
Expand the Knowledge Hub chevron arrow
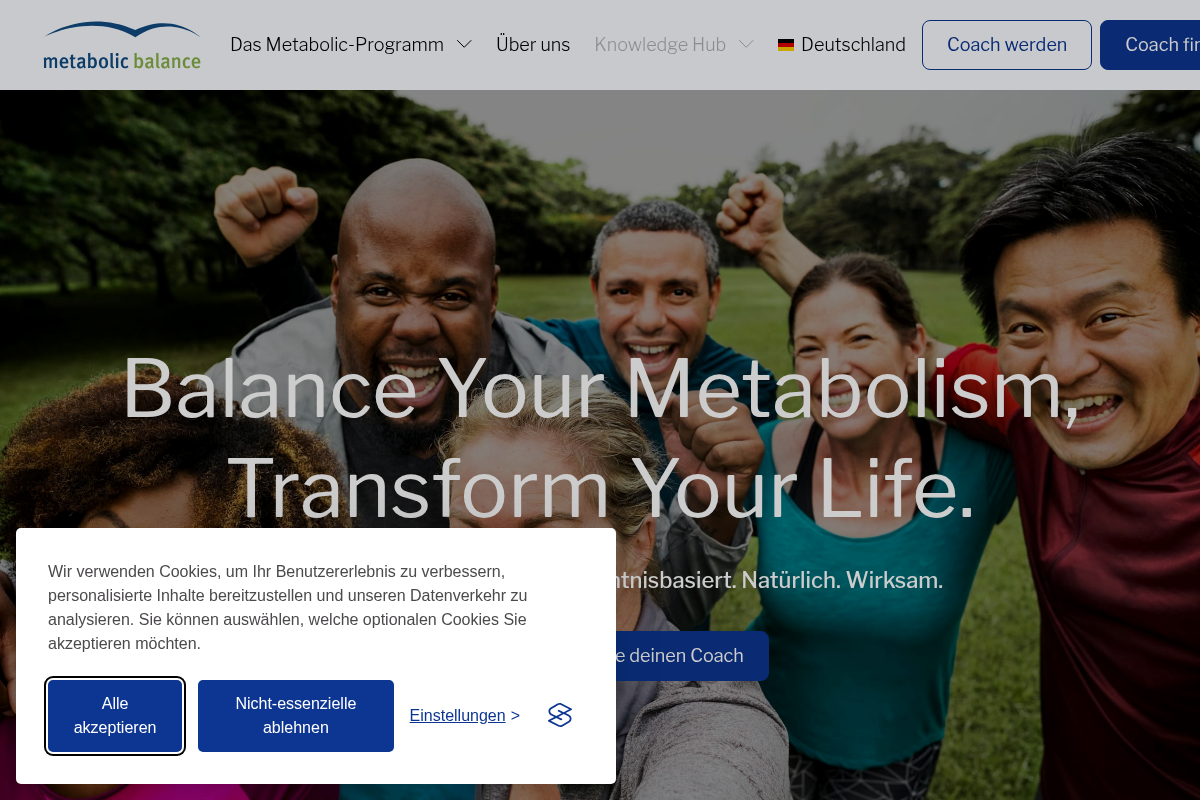[x=746, y=44]
